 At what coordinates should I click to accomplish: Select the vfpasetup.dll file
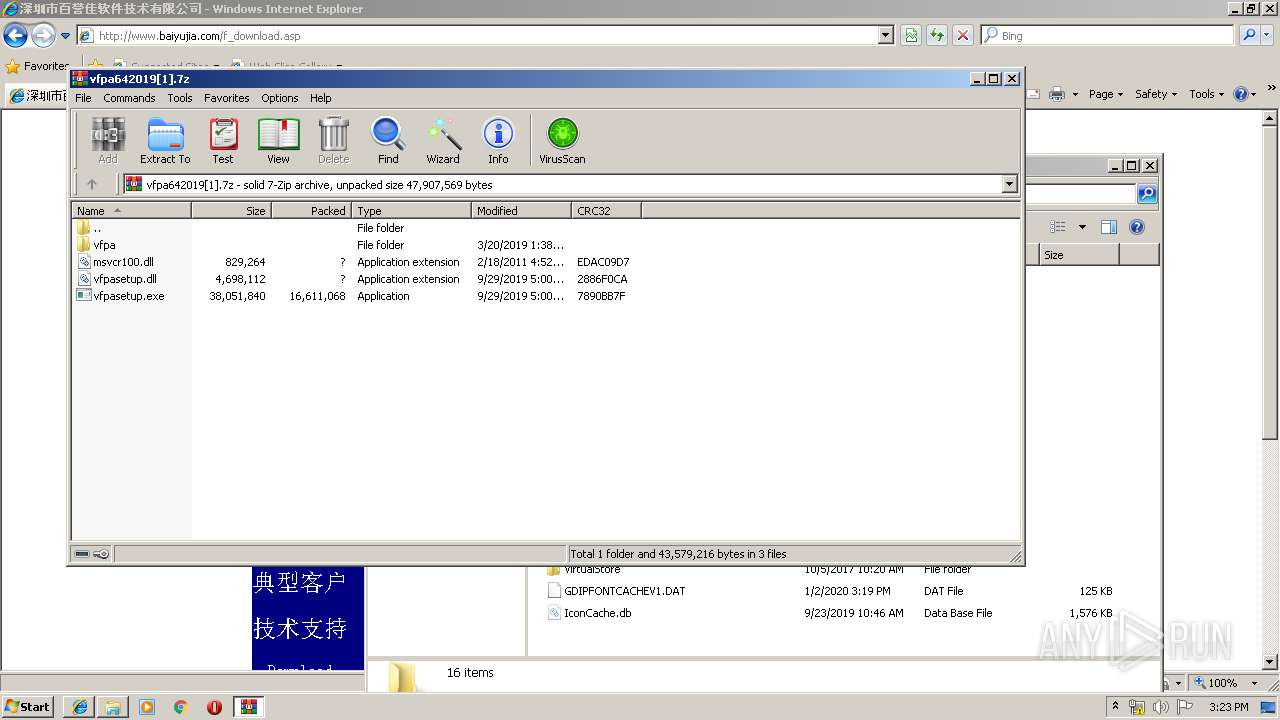click(x=117, y=279)
